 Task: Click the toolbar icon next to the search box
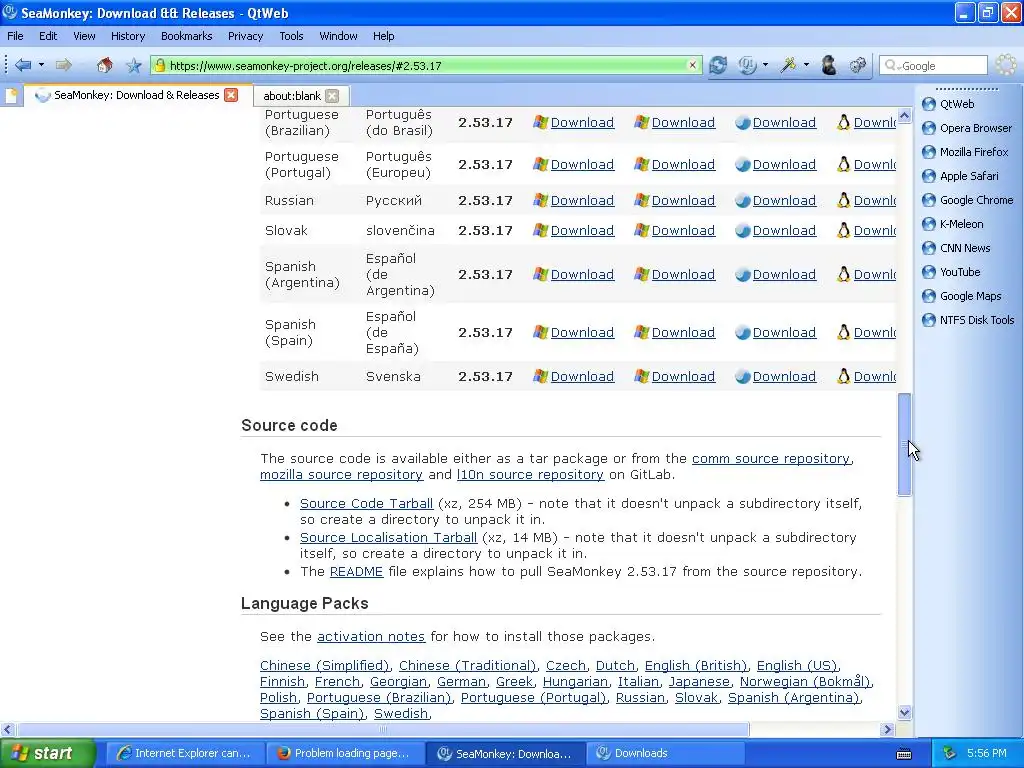[857, 65]
